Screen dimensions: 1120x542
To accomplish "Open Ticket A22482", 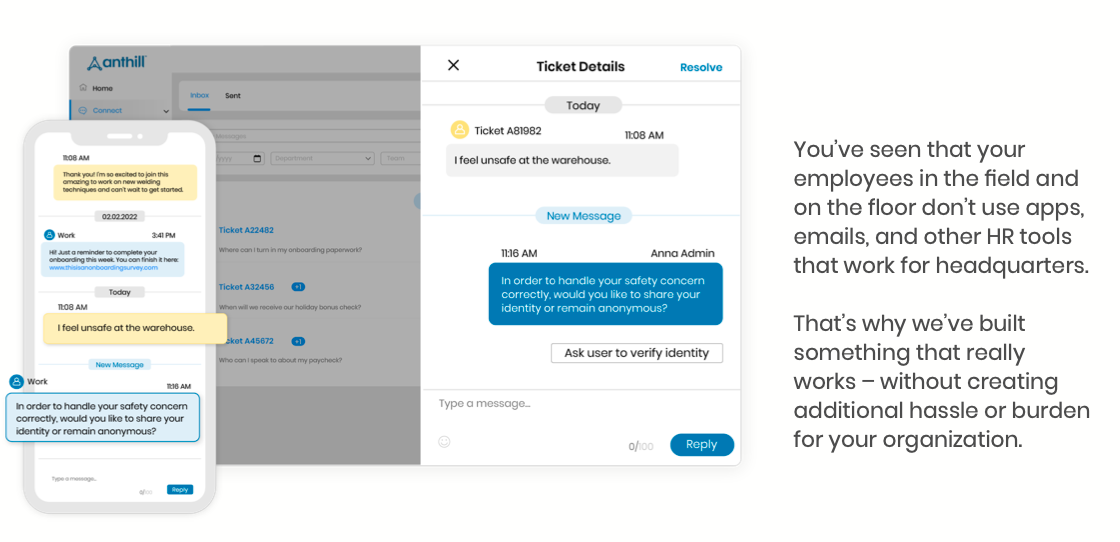I will tap(246, 230).
